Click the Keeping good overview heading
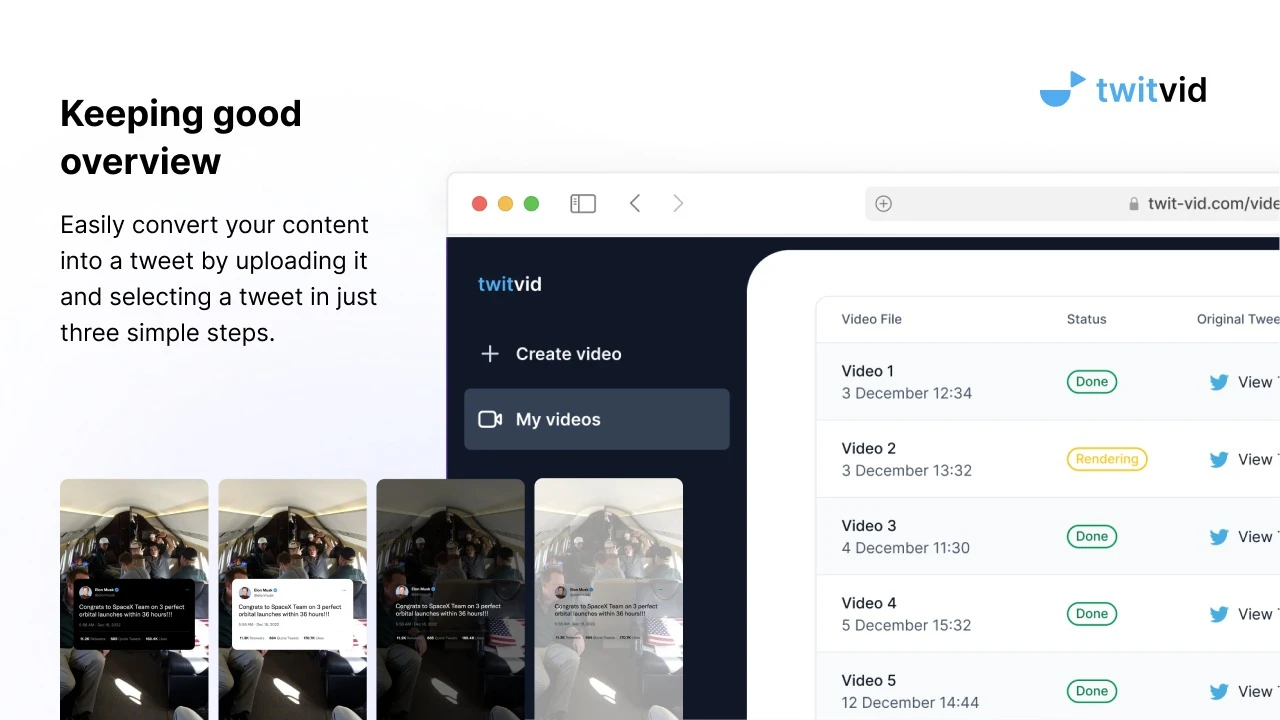Viewport: 1280px width, 720px height. click(181, 137)
